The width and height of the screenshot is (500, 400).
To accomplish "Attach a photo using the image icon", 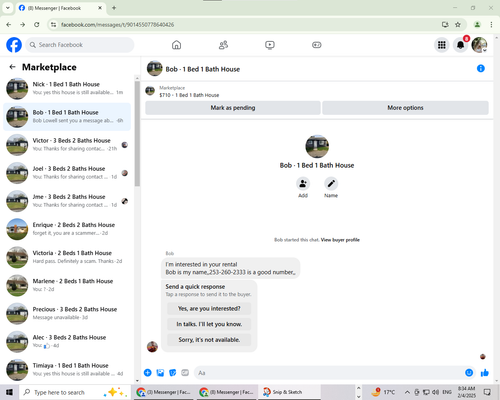I will 160,373.
